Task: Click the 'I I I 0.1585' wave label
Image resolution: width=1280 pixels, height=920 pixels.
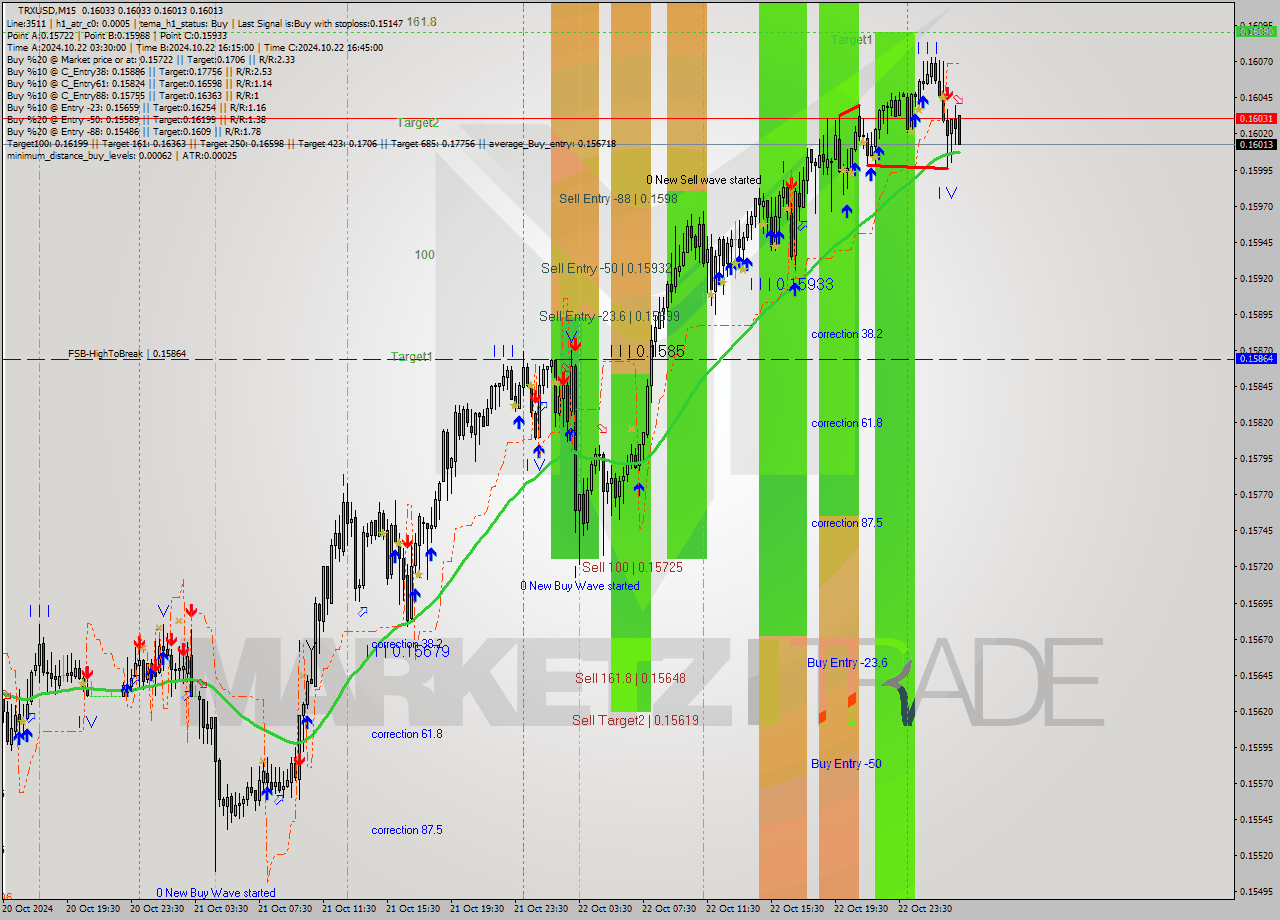Action: (x=646, y=351)
